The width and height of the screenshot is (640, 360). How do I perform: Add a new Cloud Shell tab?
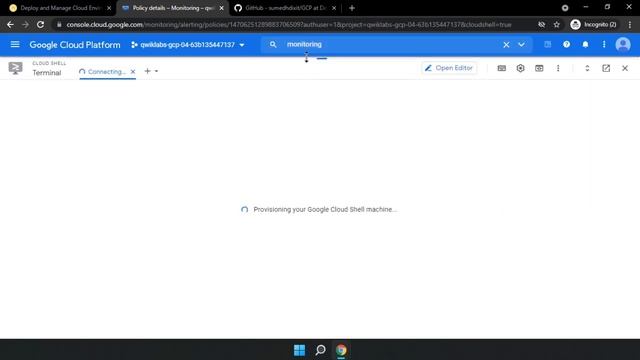click(x=147, y=71)
